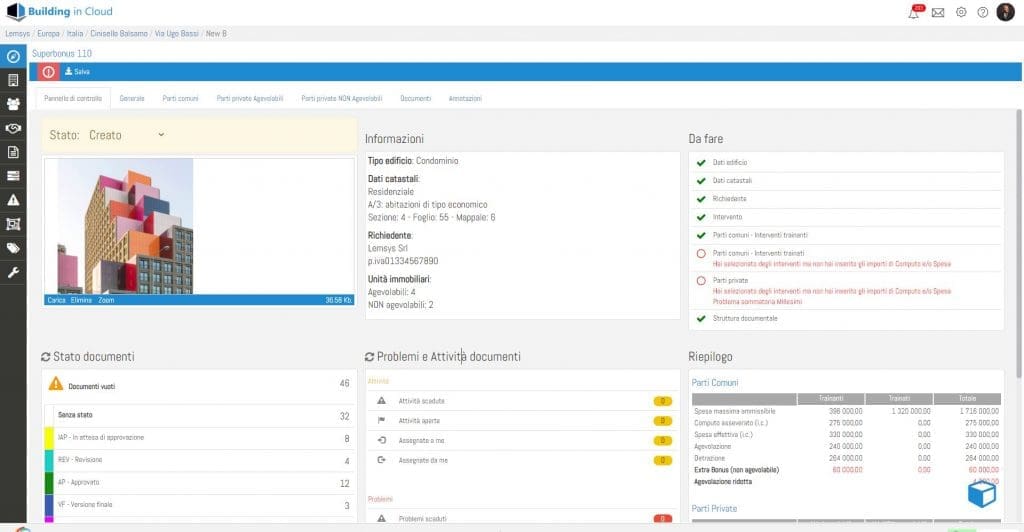Open the Lemsys breadcrumb link

(18, 33)
